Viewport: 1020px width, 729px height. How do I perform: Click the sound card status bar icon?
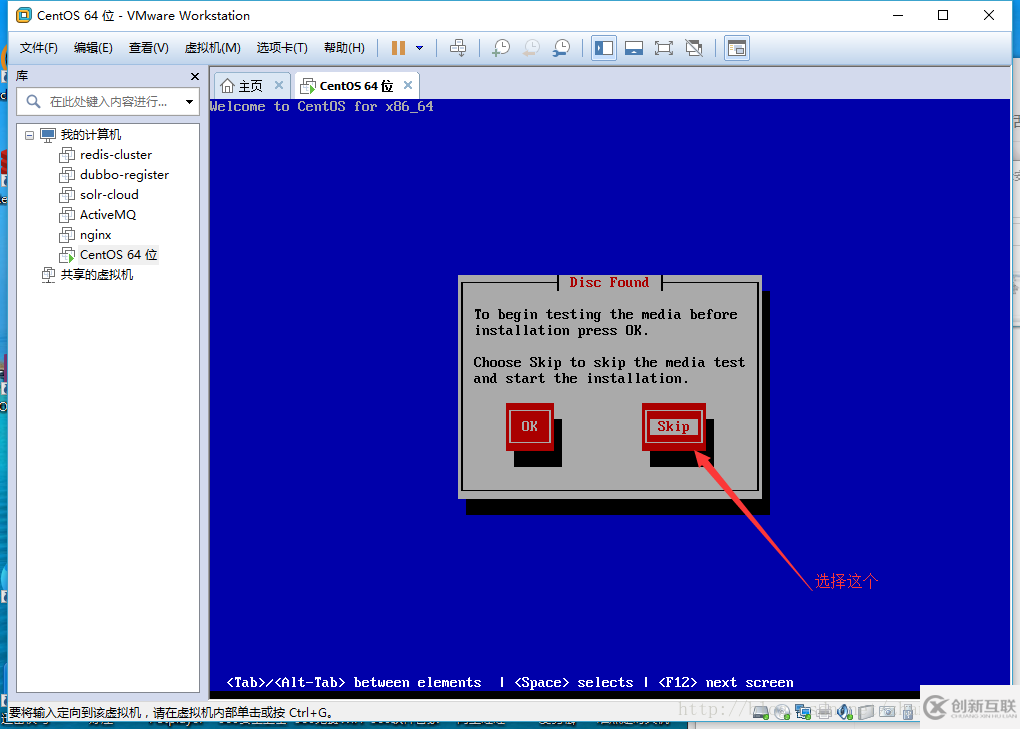click(x=844, y=713)
